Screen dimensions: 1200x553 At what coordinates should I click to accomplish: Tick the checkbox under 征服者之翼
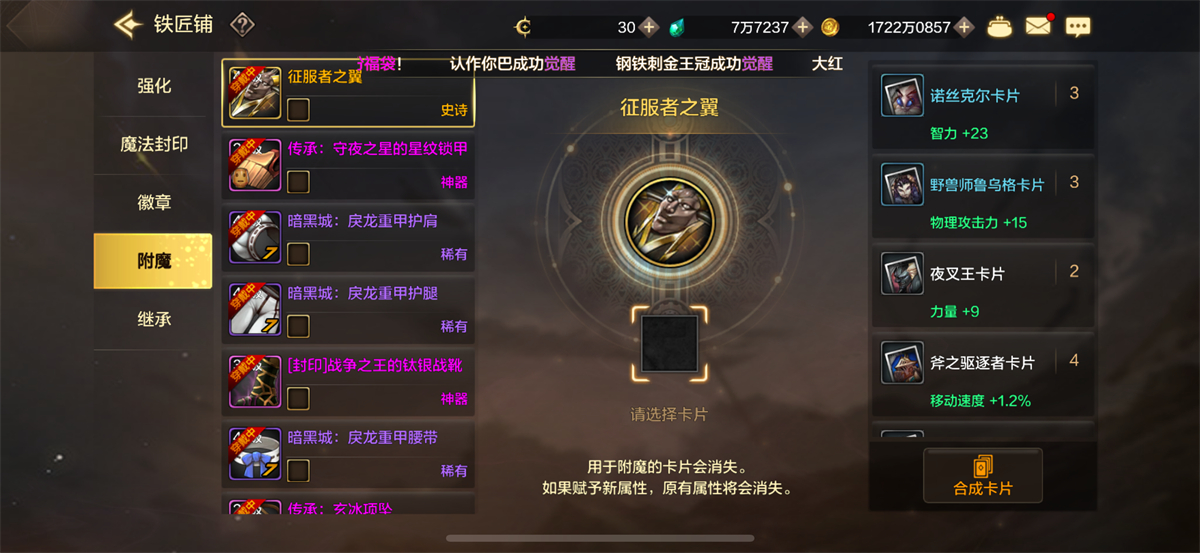point(298,109)
